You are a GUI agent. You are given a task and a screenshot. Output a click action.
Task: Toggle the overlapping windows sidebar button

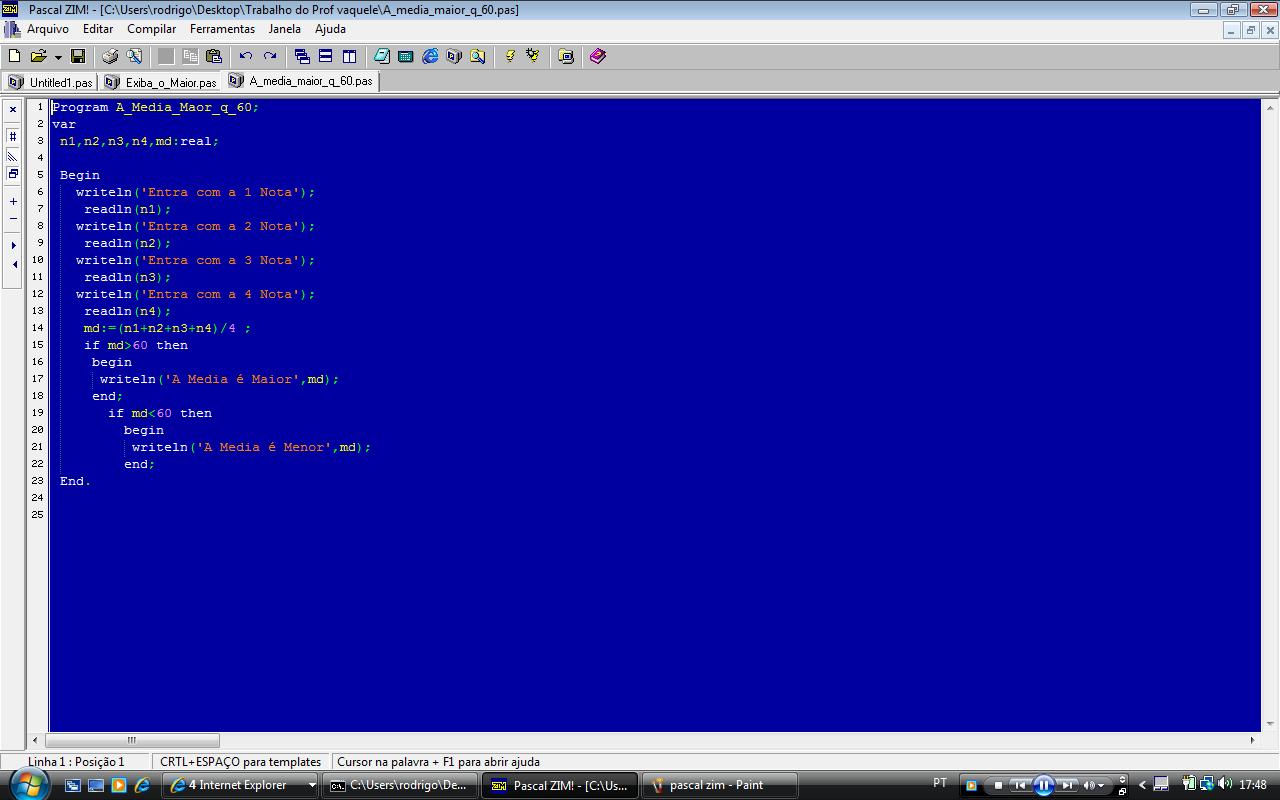click(13, 174)
